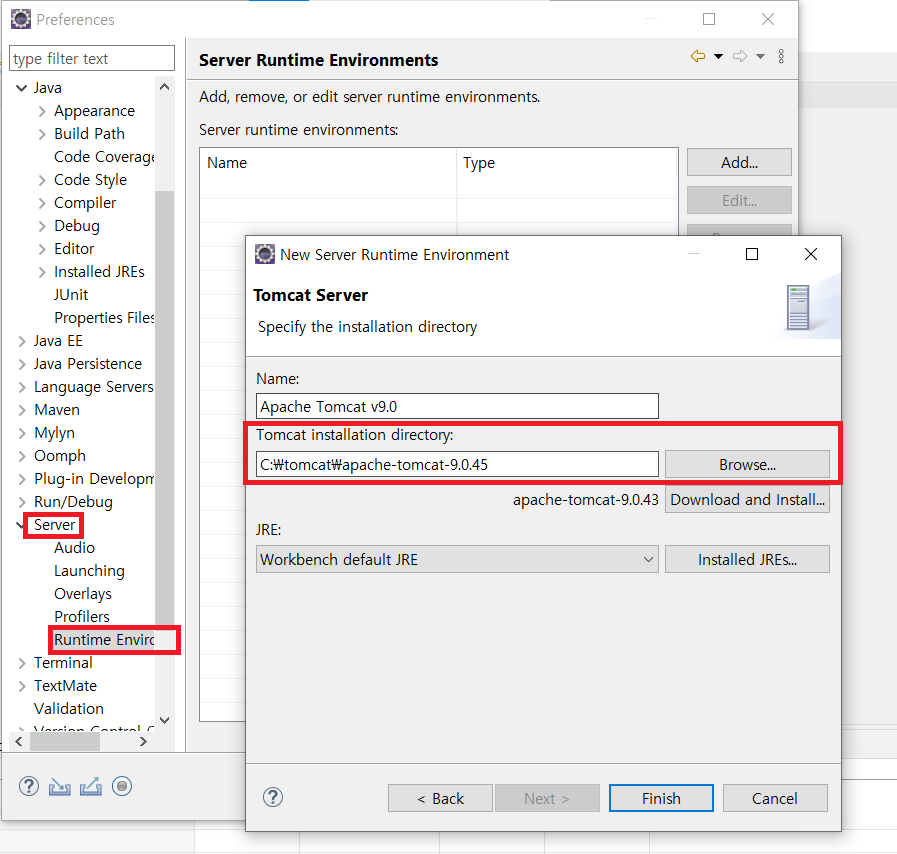Viewport: 897px width, 854px height.
Task: Select Profilers under Server
Action: [x=82, y=617]
